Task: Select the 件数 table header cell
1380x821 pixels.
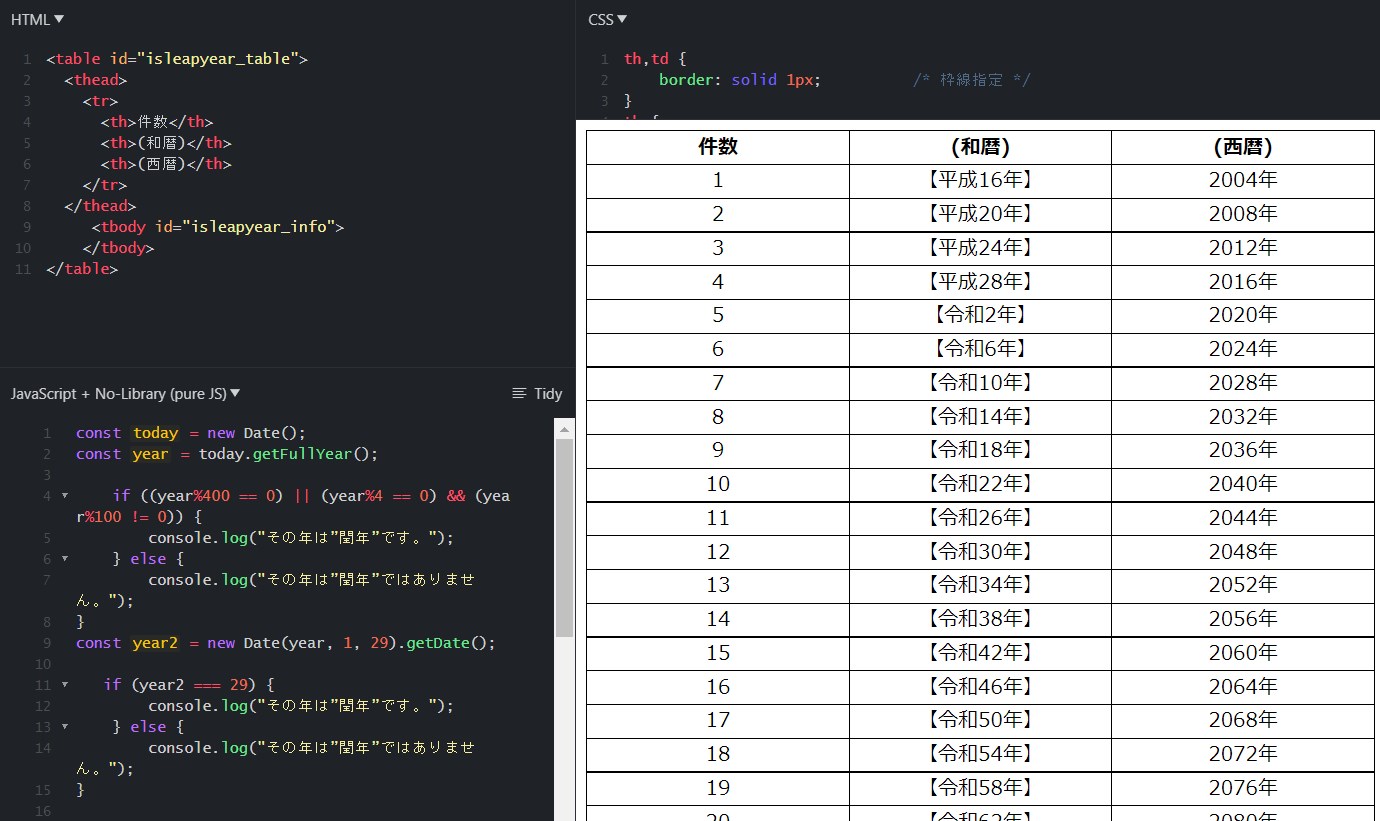Action: point(717,146)
